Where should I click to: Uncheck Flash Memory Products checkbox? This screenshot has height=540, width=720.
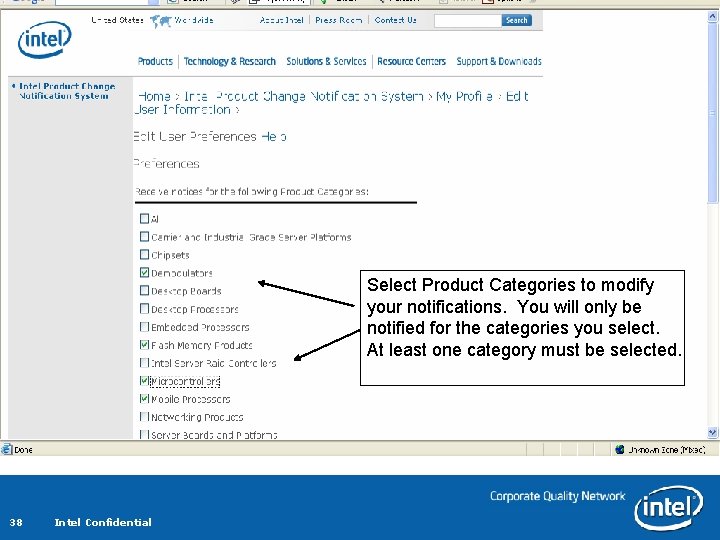point(145,344)
